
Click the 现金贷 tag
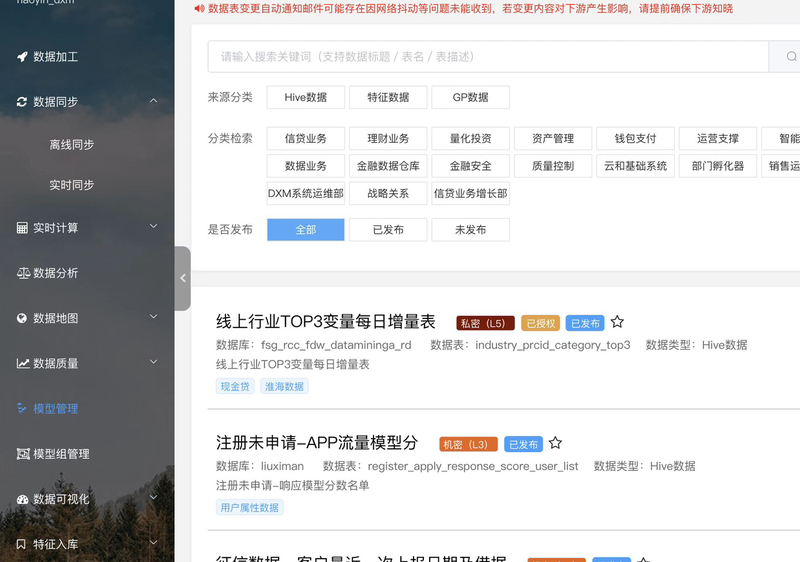pyautogui.click(x=235, y=387)
